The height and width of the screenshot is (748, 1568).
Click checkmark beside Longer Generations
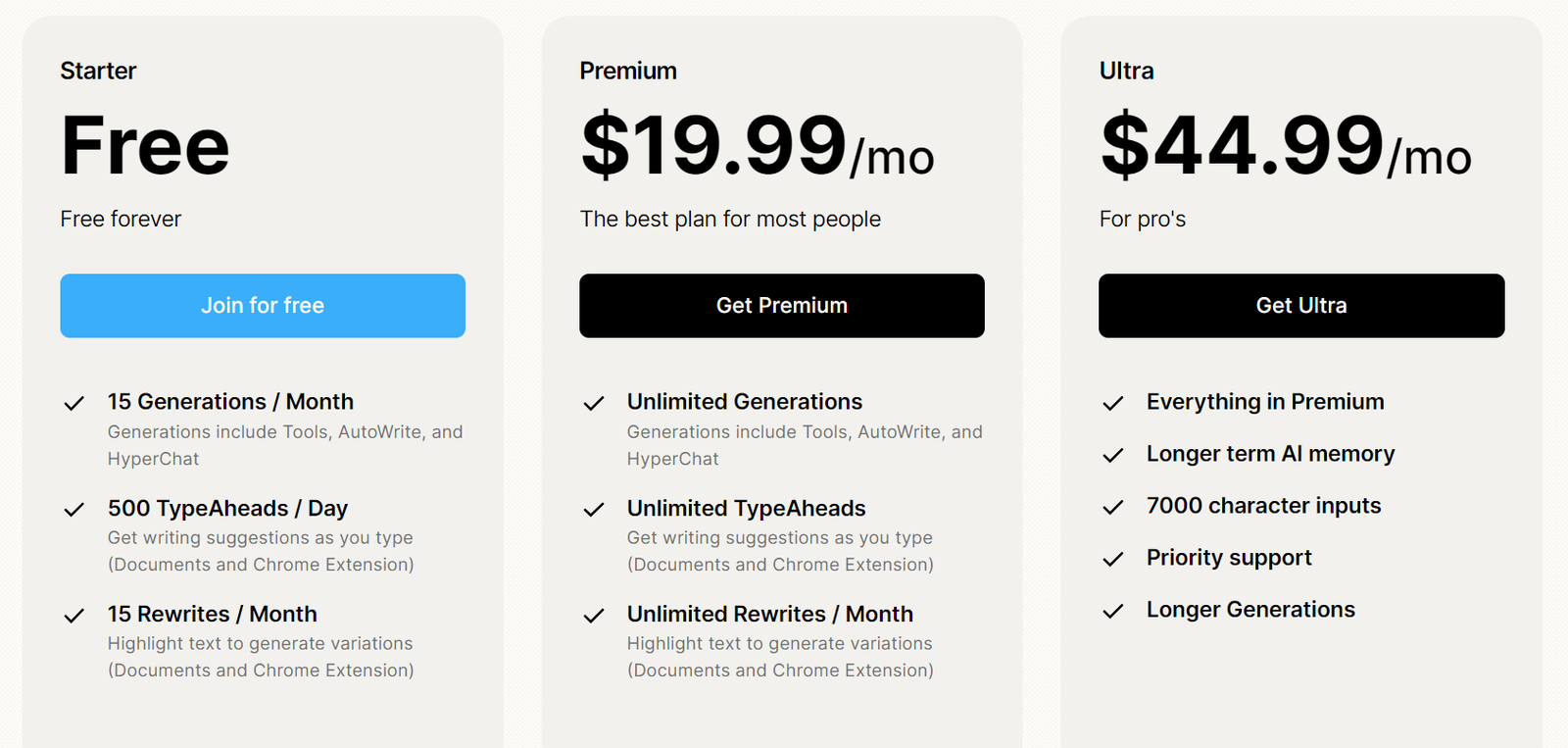(x=1112, y=611)
